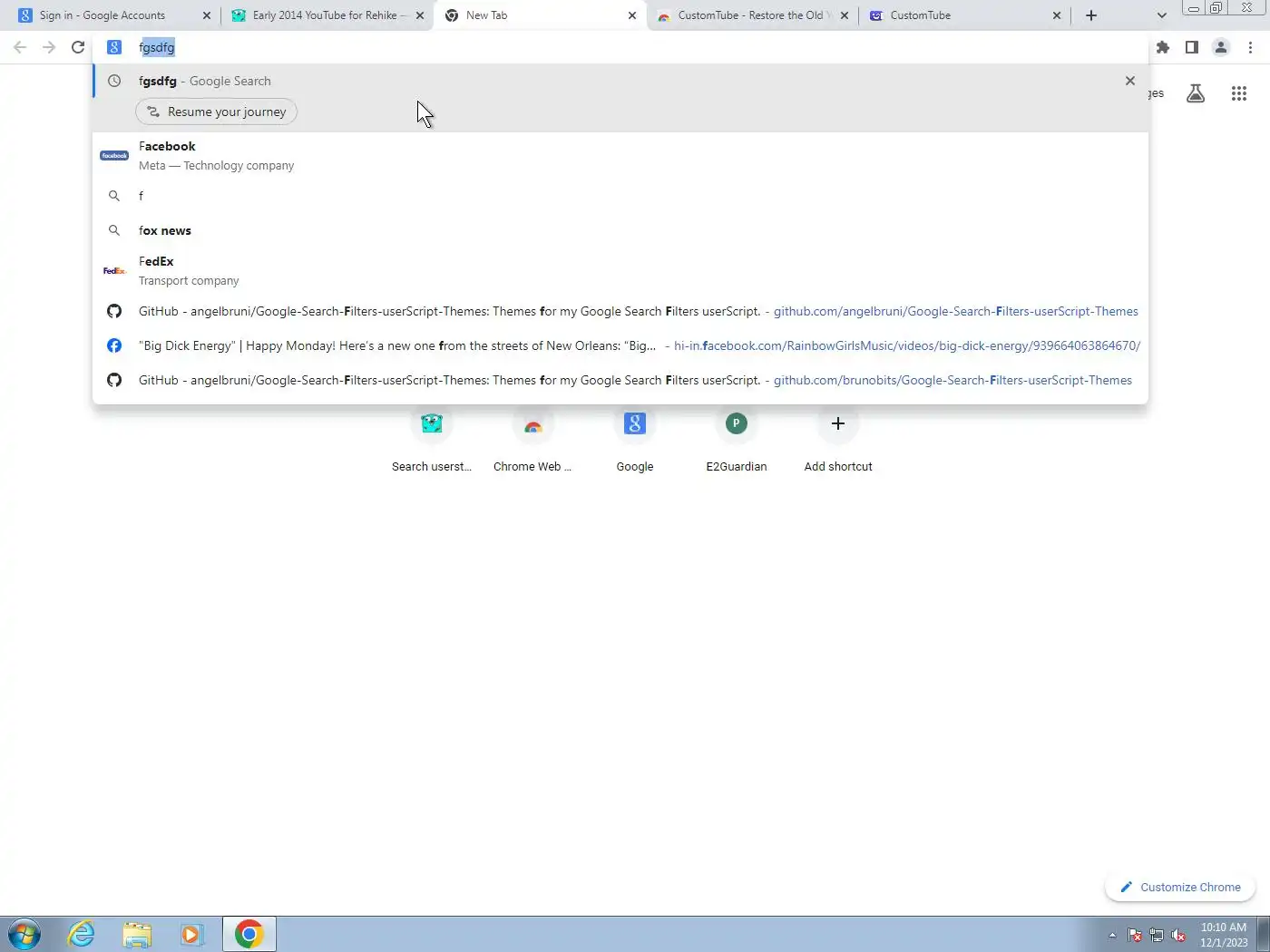Open the Facebook RainbowGirlsMusic video suggestion
Screen dimensions: 1270x952
click(620, 345)
